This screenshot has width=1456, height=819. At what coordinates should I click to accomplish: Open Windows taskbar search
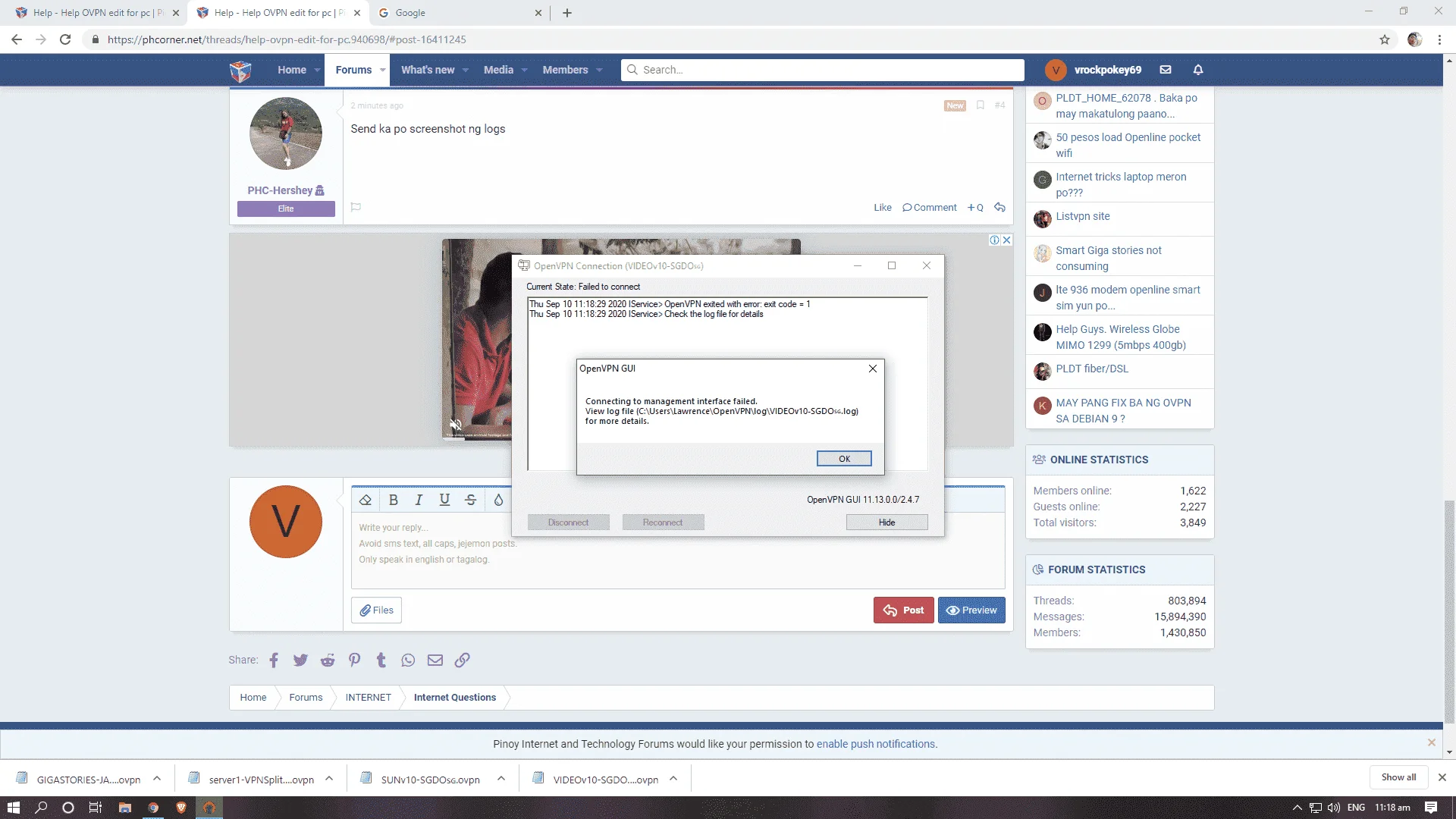click(x=41, y=808)
